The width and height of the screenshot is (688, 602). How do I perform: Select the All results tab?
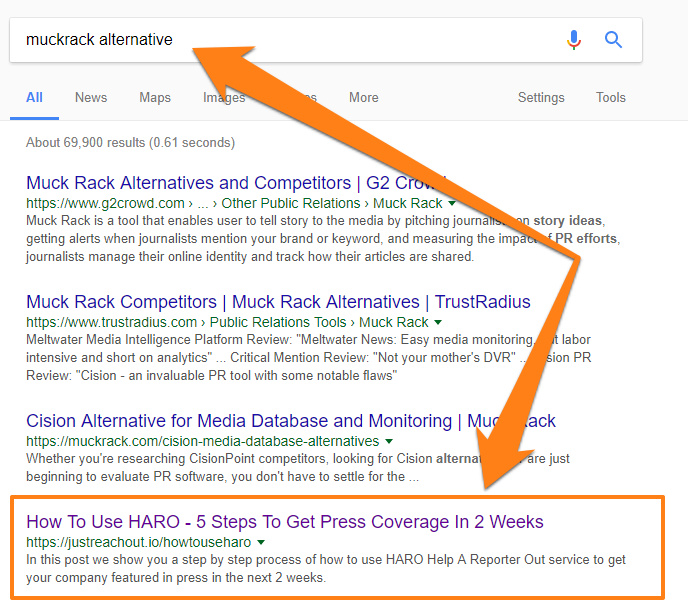click(x=34, y=97)
